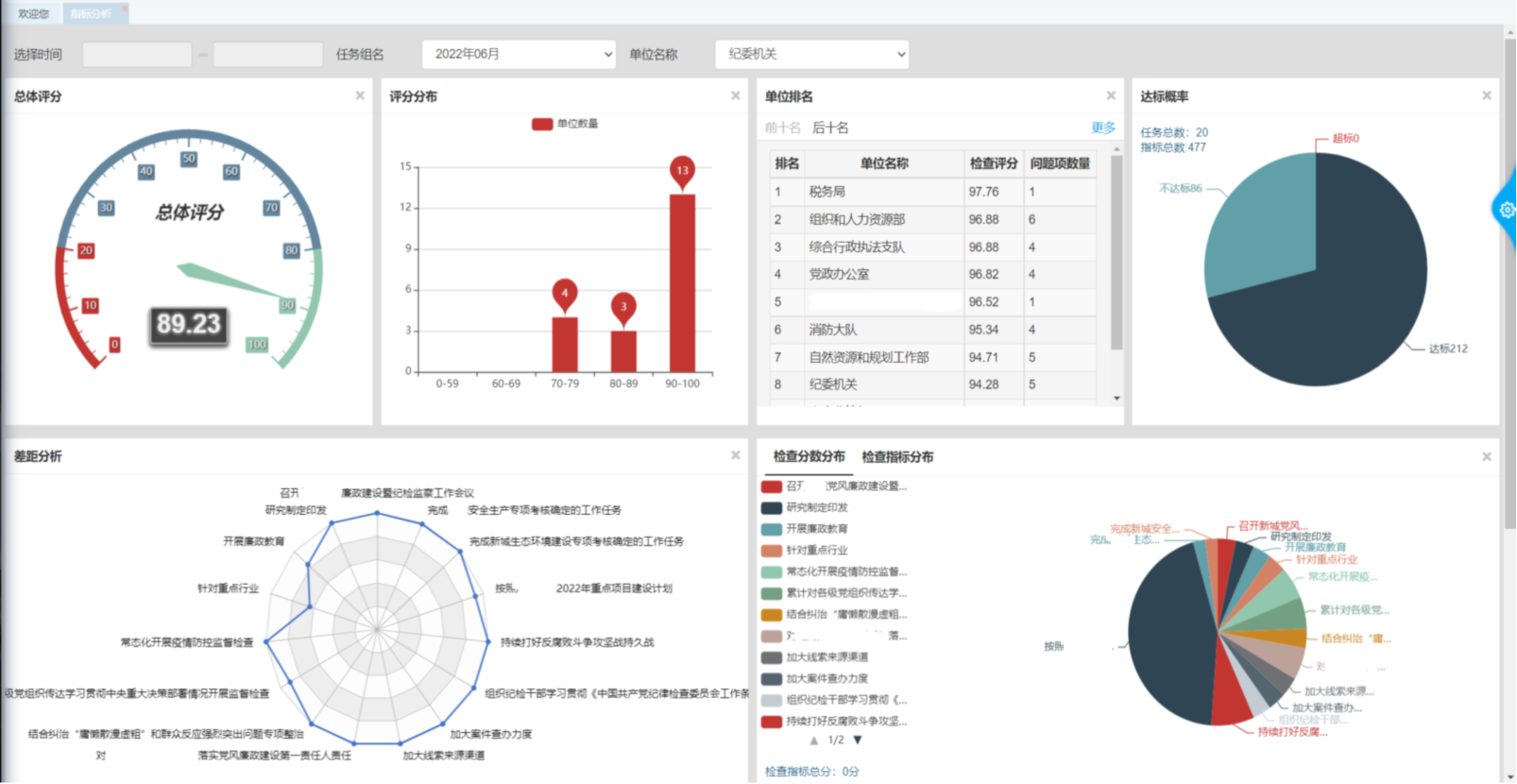Select the 后十名 ranking tab
This screenshot has height=784, width=1517.
point(830,128)
